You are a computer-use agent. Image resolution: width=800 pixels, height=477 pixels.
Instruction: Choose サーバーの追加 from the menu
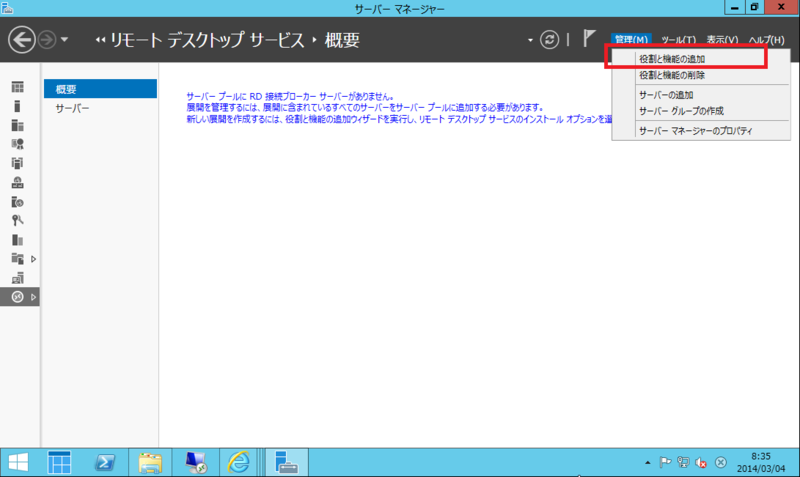coord(701,95)
